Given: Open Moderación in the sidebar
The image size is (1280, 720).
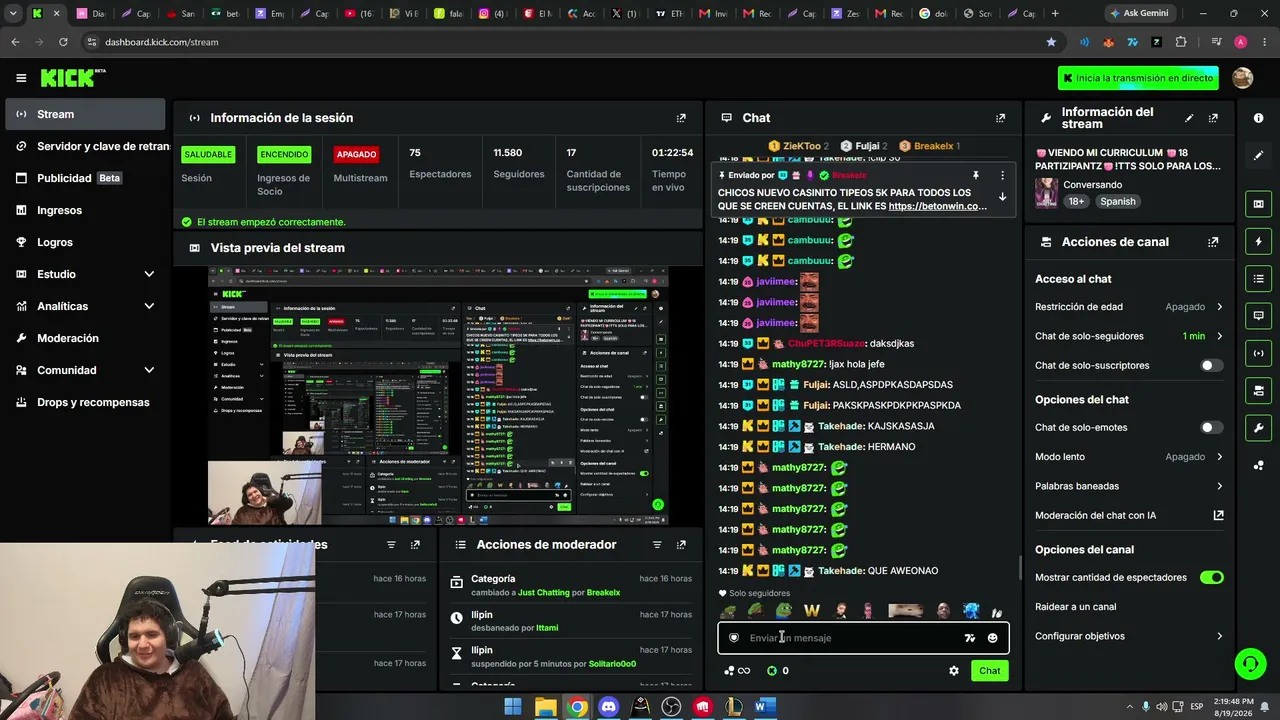Looking at the screenshot, I should (85, 338).
